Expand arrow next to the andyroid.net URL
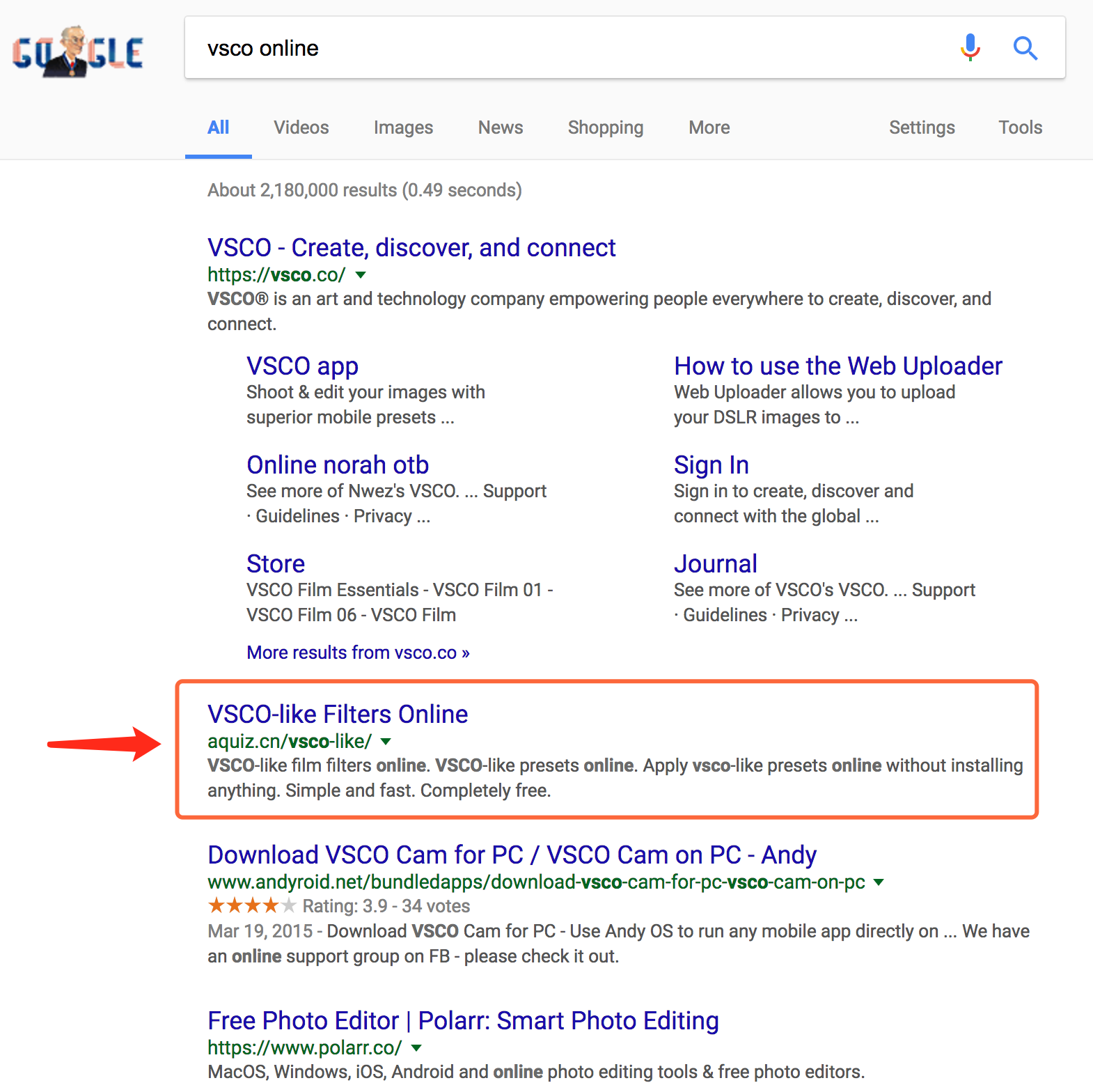1093x1092 pixels. [x=879, y=882]
